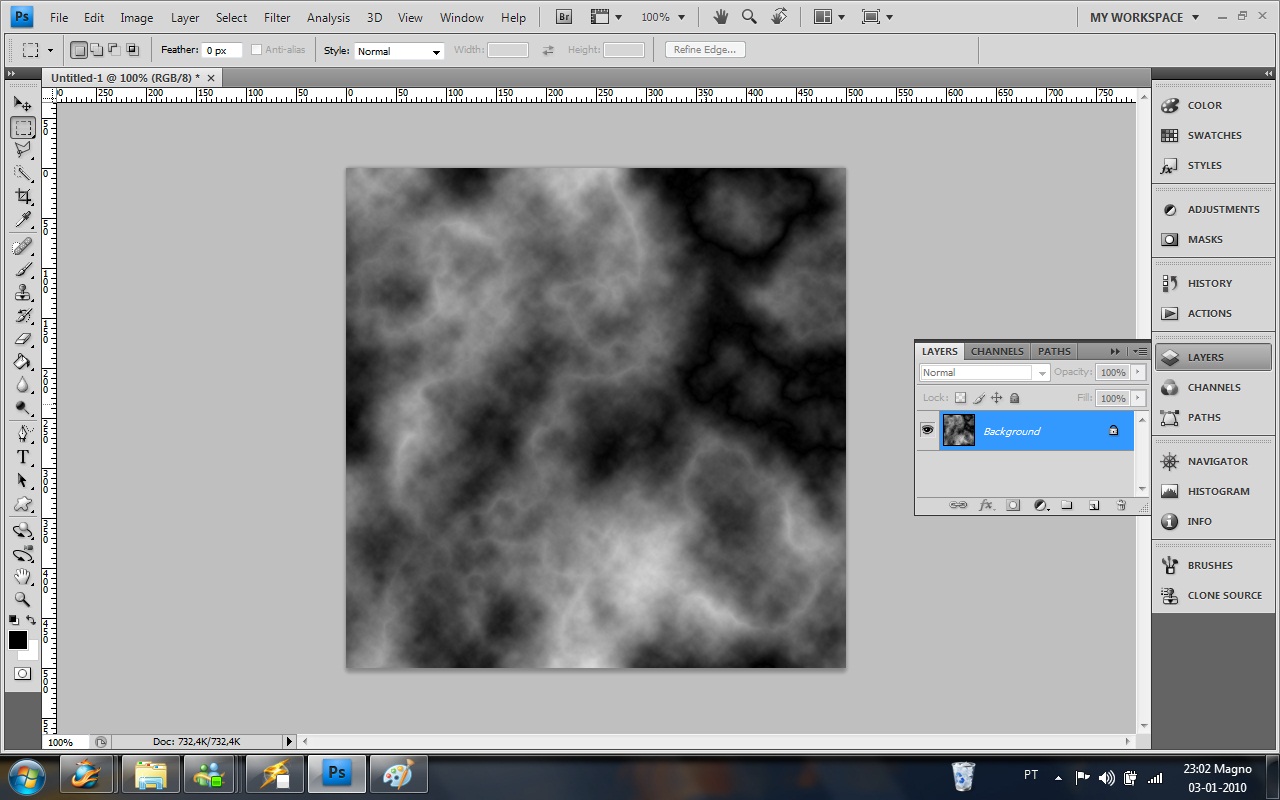1280x800 pixels.
Task: Choose New selection mode
Action: 80,50
